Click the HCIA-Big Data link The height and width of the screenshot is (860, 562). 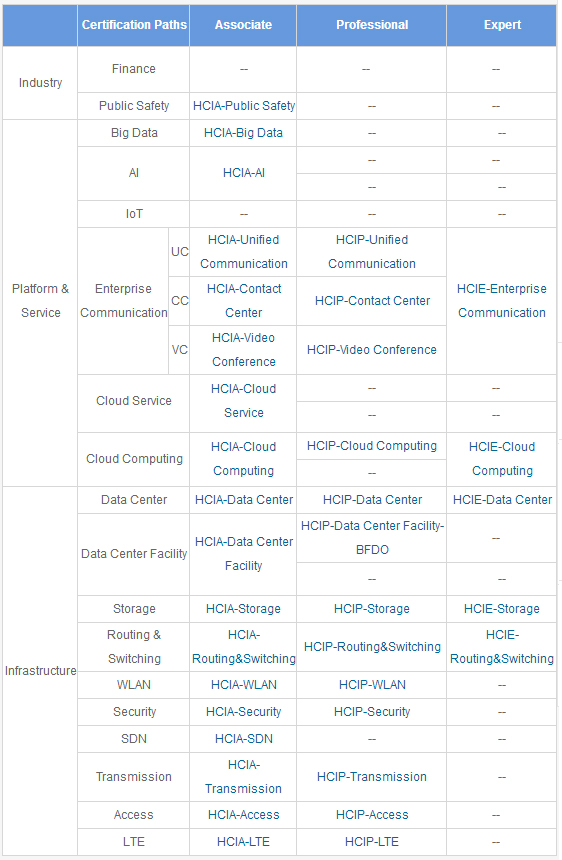click(243, 133)
